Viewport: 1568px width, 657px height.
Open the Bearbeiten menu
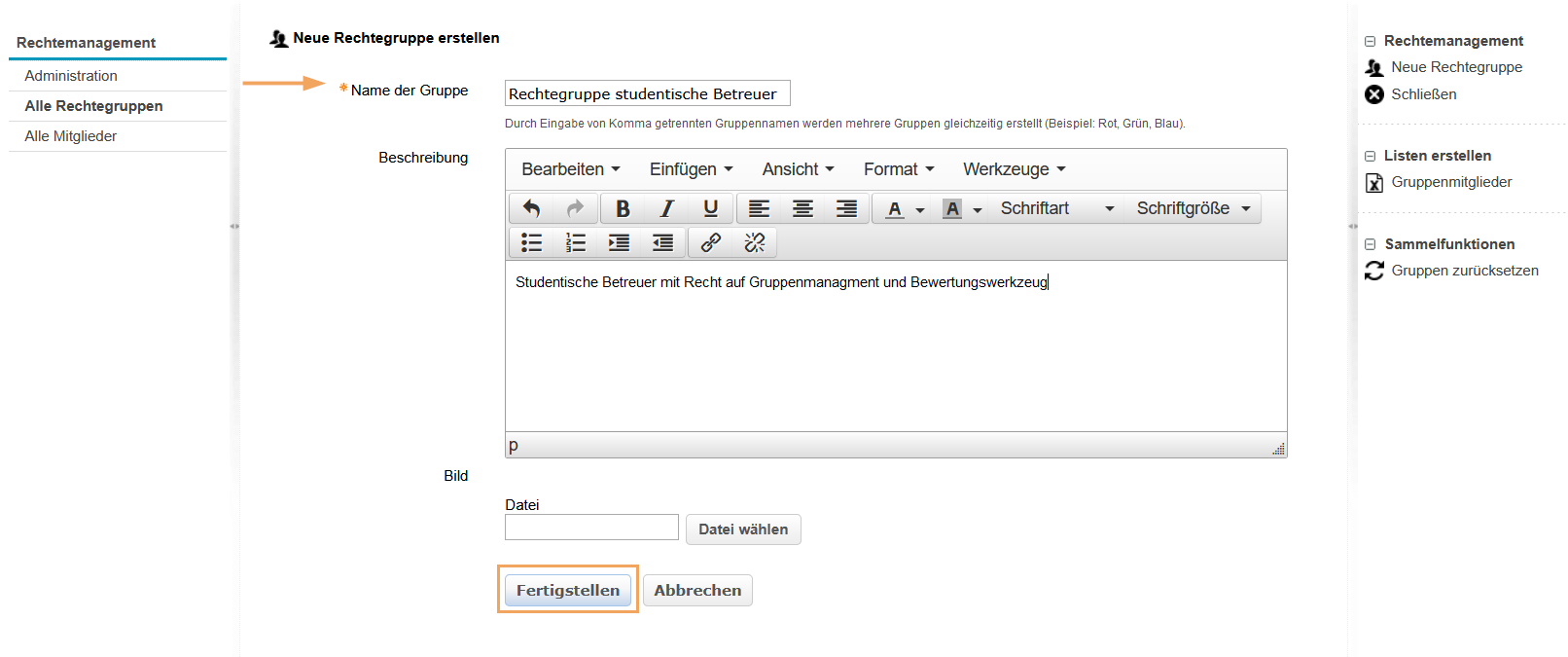(571, 169)
